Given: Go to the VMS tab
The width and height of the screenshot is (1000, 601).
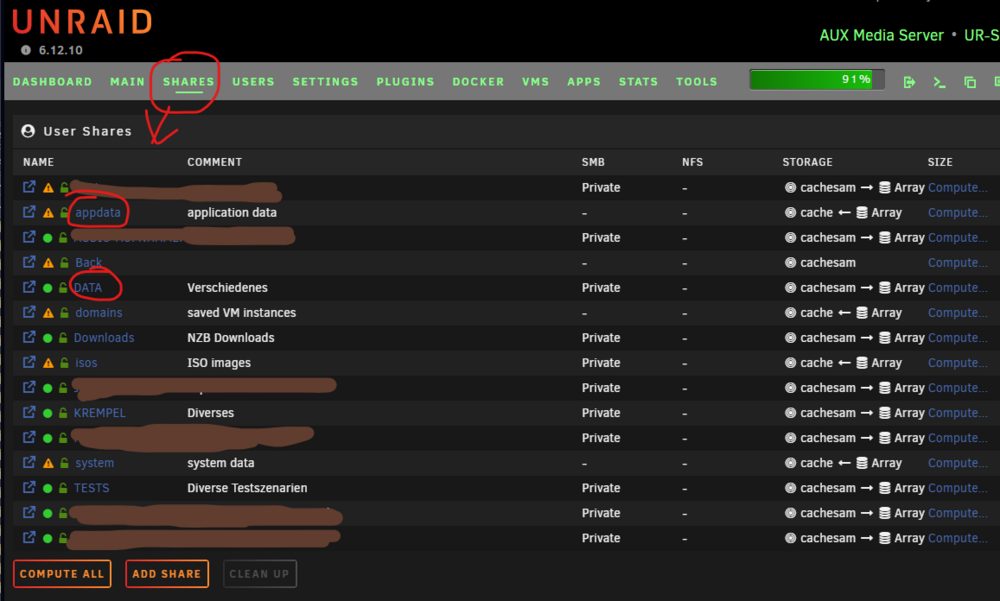Looking at the screenshot, I should click(x=535, y=82).
